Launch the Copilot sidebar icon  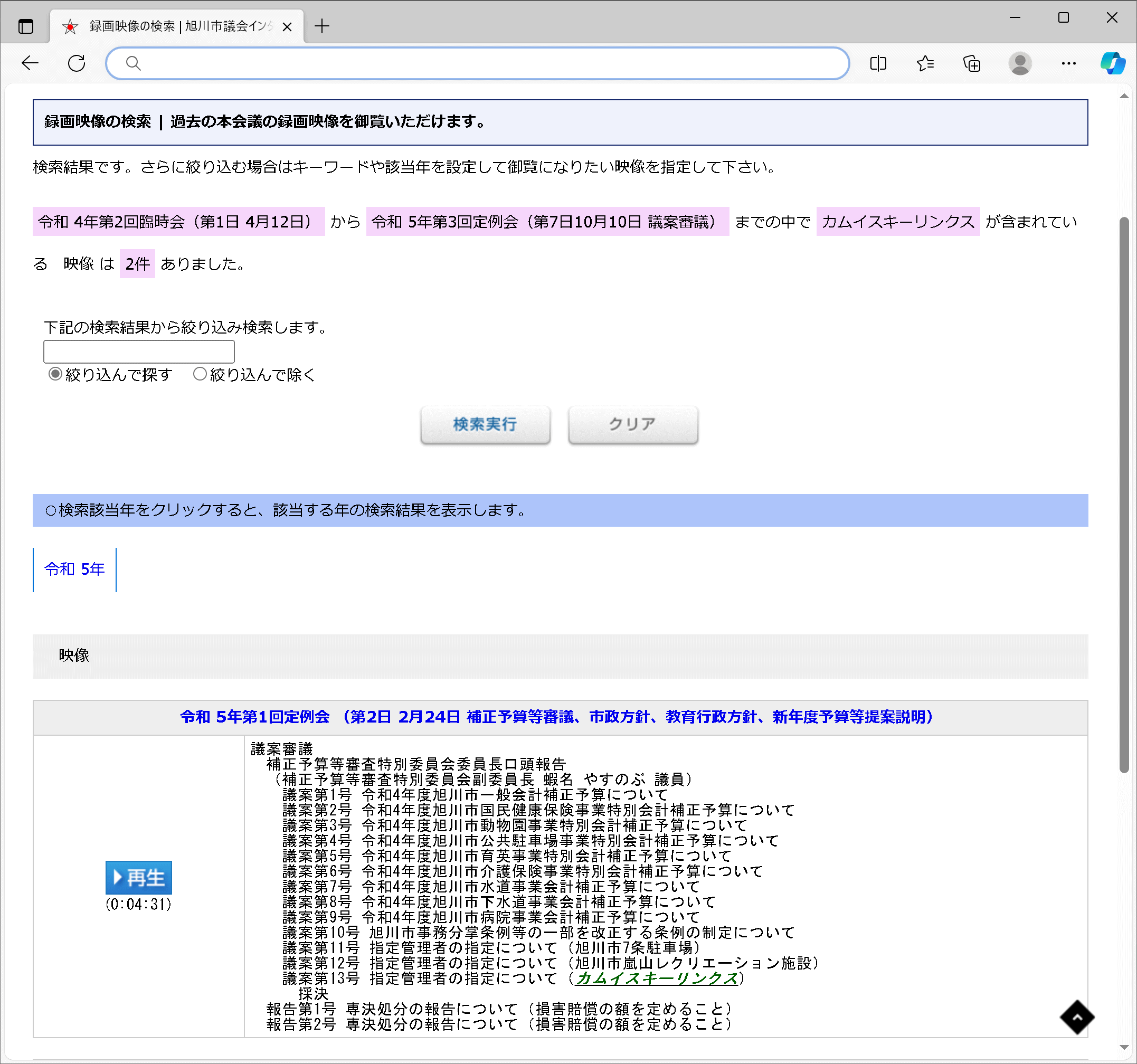click(1112, 63)
